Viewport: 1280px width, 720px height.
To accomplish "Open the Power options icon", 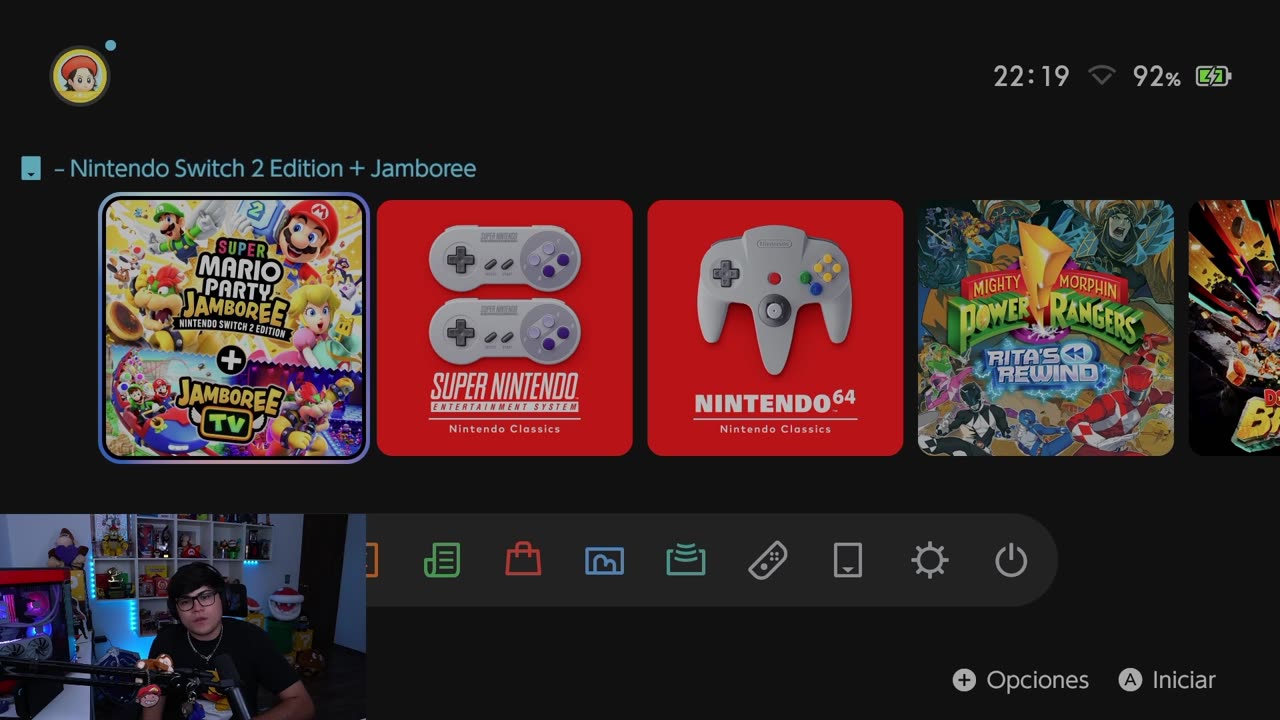I will 1011,561.
